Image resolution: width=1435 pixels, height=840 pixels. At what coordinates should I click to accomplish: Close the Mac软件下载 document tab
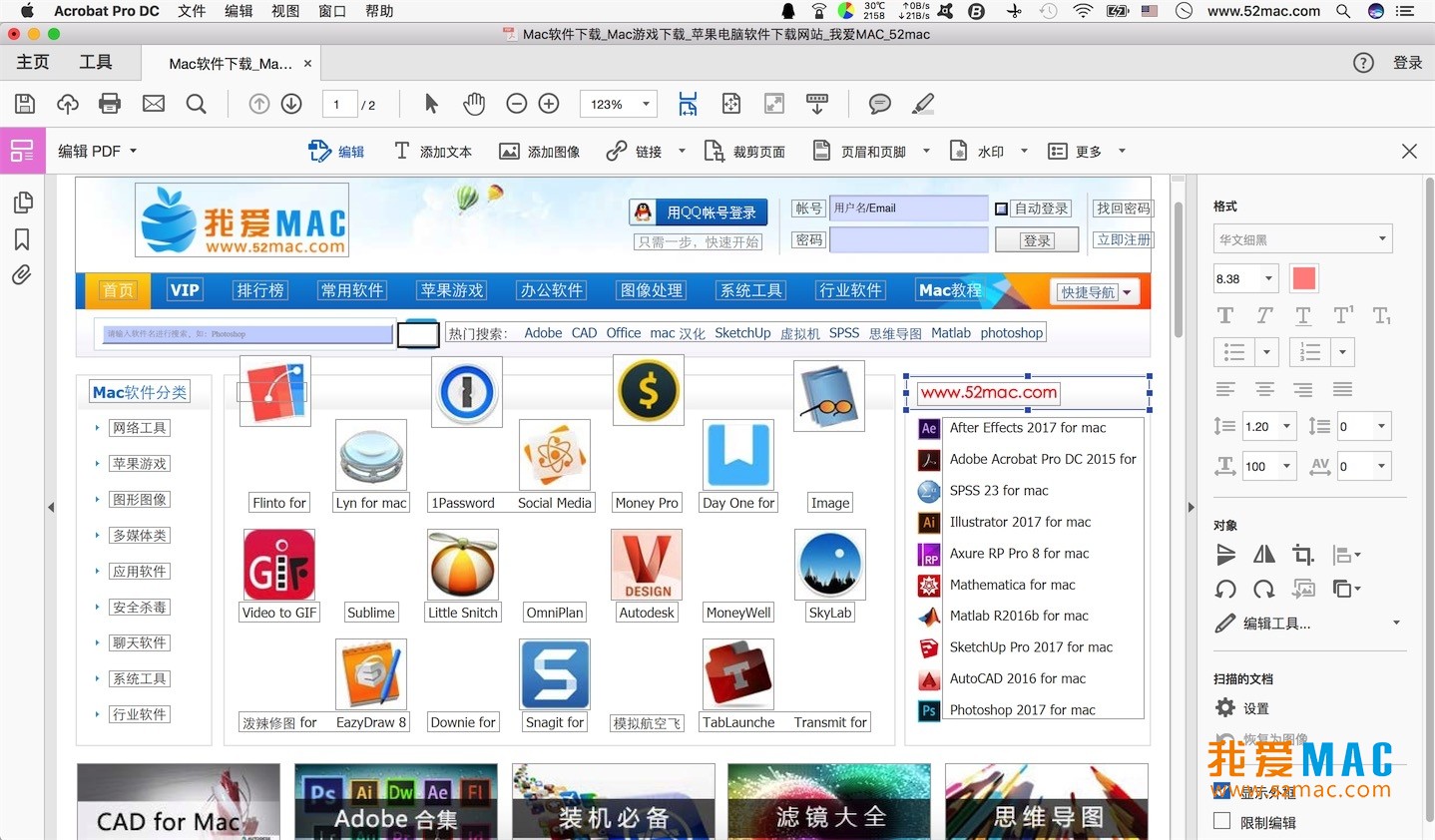click(x=307, y=63)
